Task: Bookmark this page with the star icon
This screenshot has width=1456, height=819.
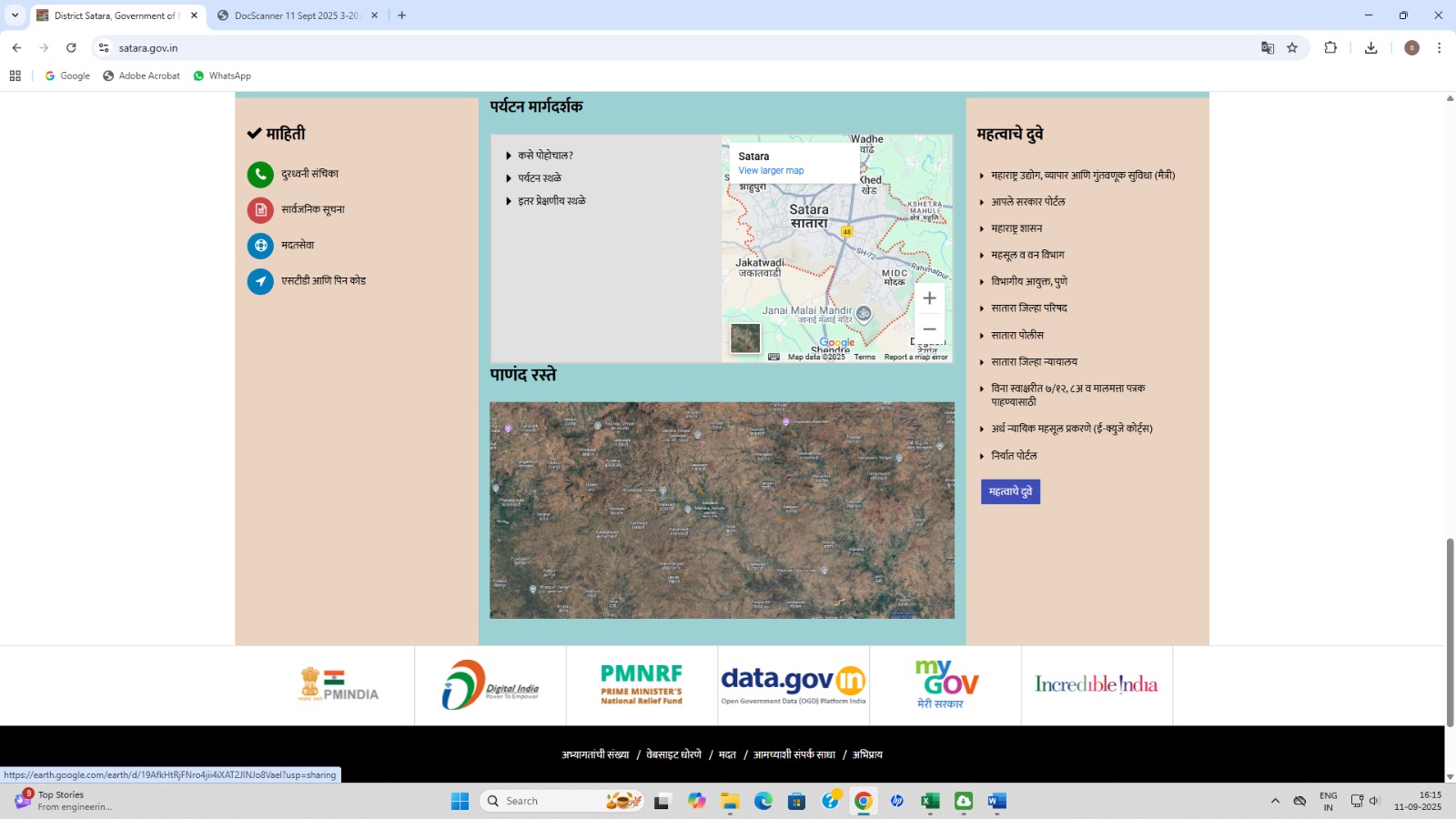Action: pyautogui.click(x=1292, y=48)
